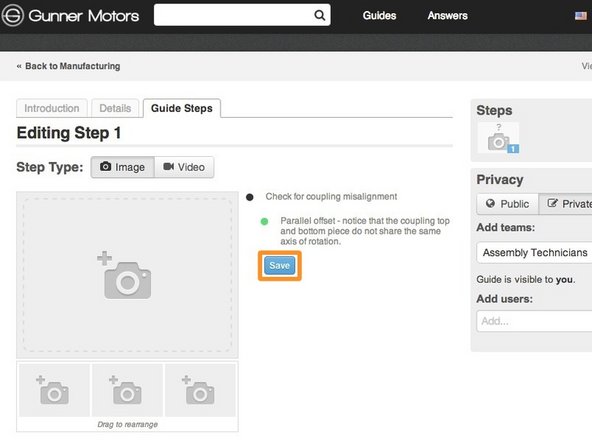592x444 pixels.
Task: Set privacy to Public
Action: tap(507, 204)
